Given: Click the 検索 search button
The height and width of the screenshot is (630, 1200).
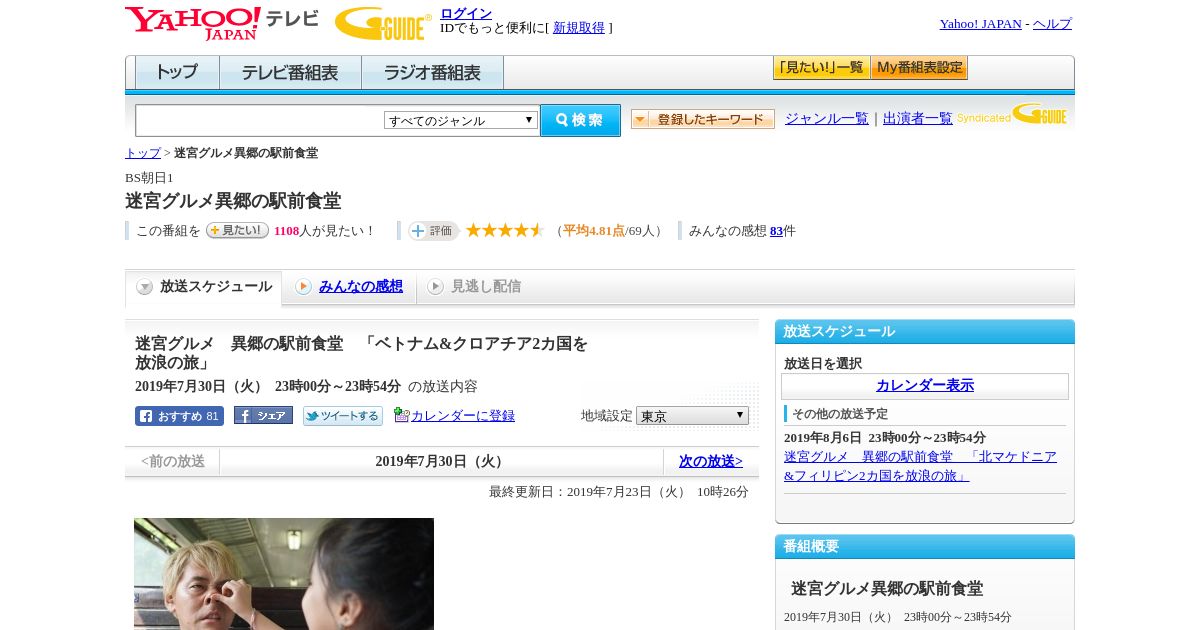Looking at the screenshot, I should tap(580, 120).
